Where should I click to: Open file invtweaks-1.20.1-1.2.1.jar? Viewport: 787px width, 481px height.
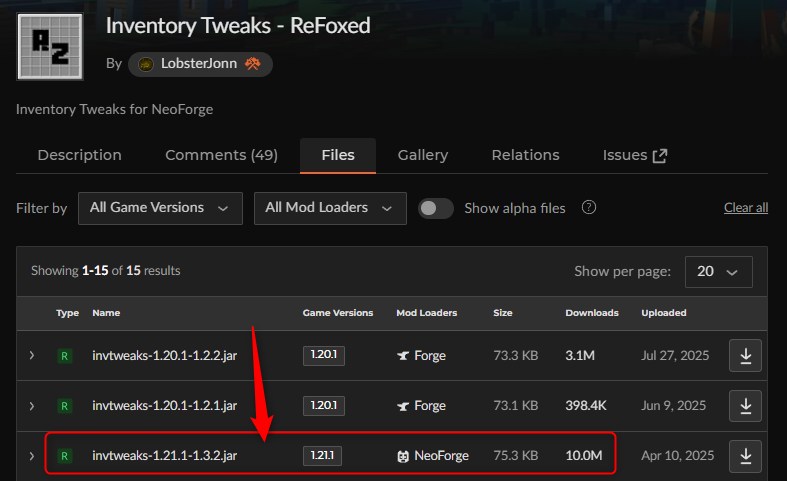(x=165, y=405)
